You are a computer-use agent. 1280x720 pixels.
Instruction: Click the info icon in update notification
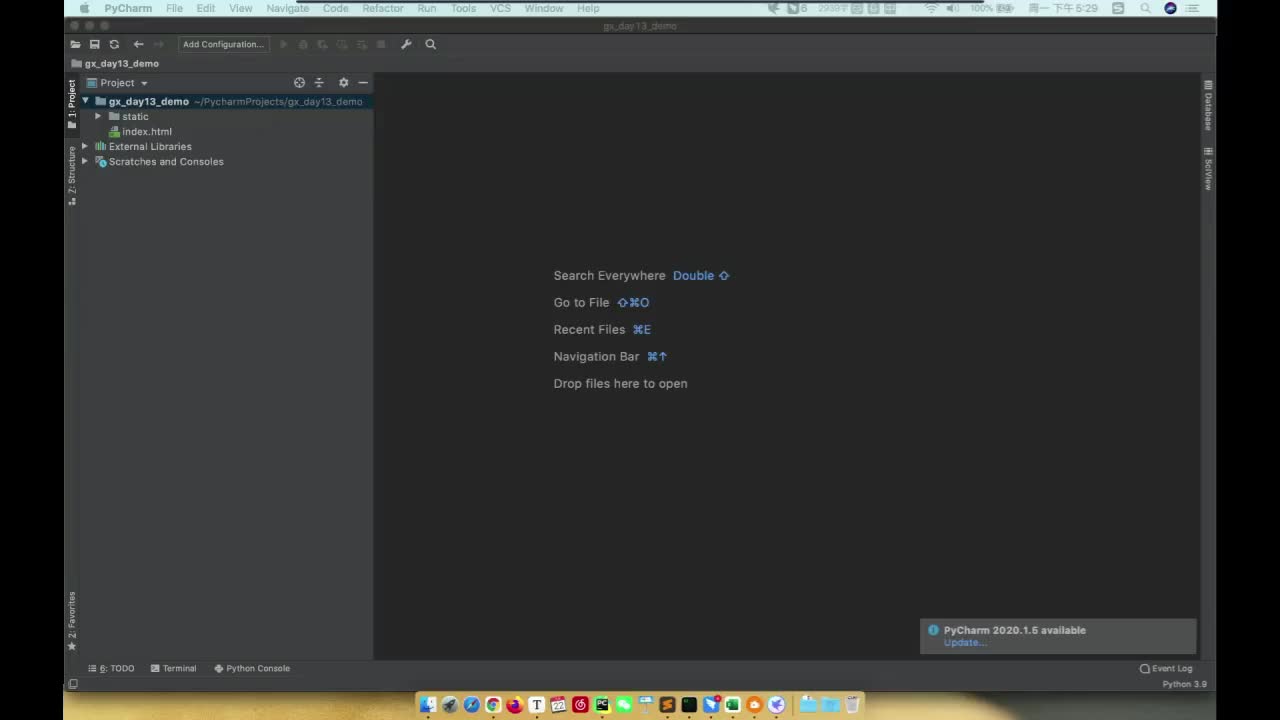tap(933, 630)
